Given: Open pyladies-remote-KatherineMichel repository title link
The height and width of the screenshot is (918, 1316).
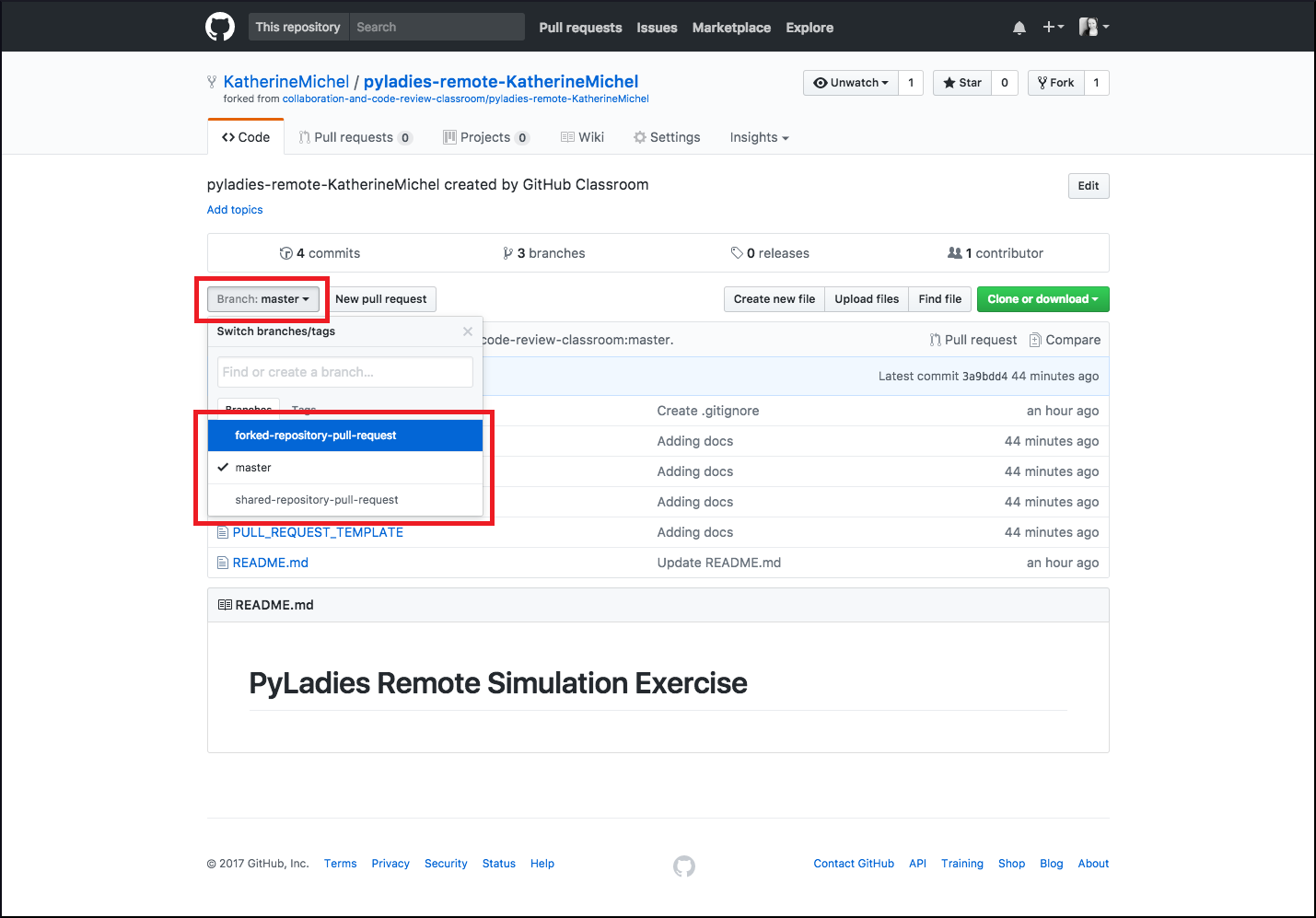Looking at the screenshot, I should coord(501,82).
